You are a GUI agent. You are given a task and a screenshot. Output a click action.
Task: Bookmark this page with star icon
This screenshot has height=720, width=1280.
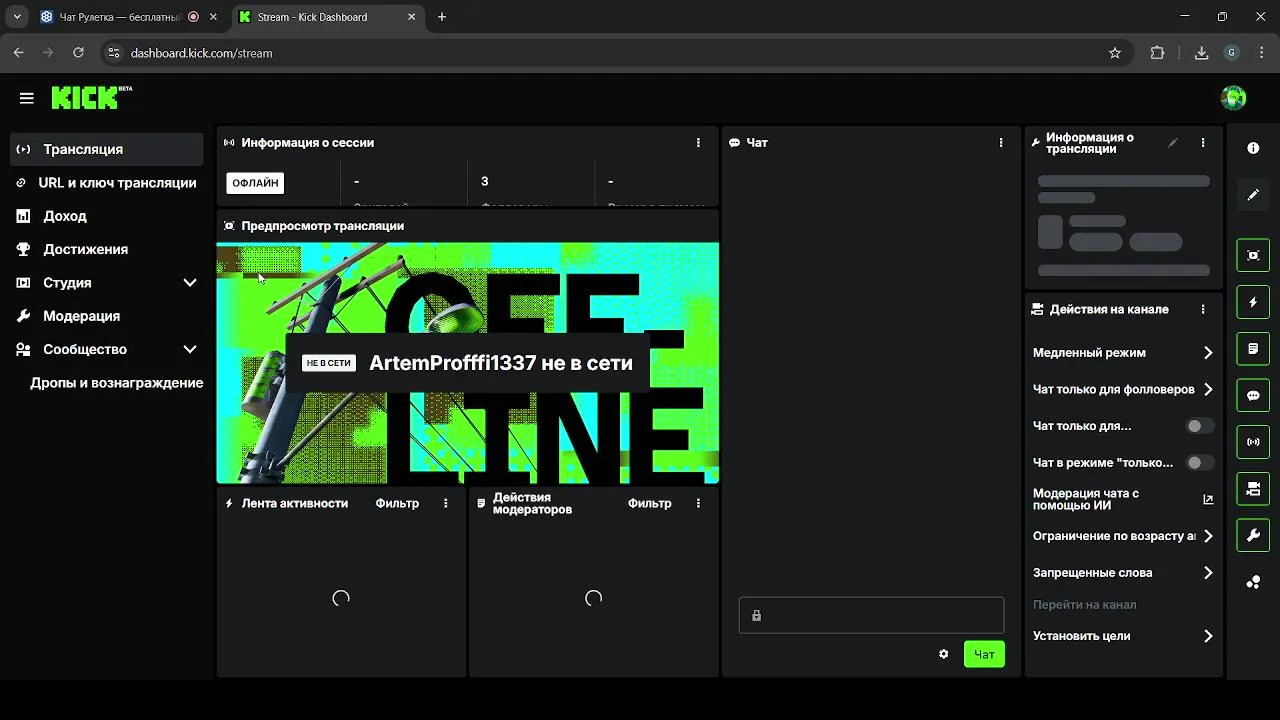[x=1115, y=53]
